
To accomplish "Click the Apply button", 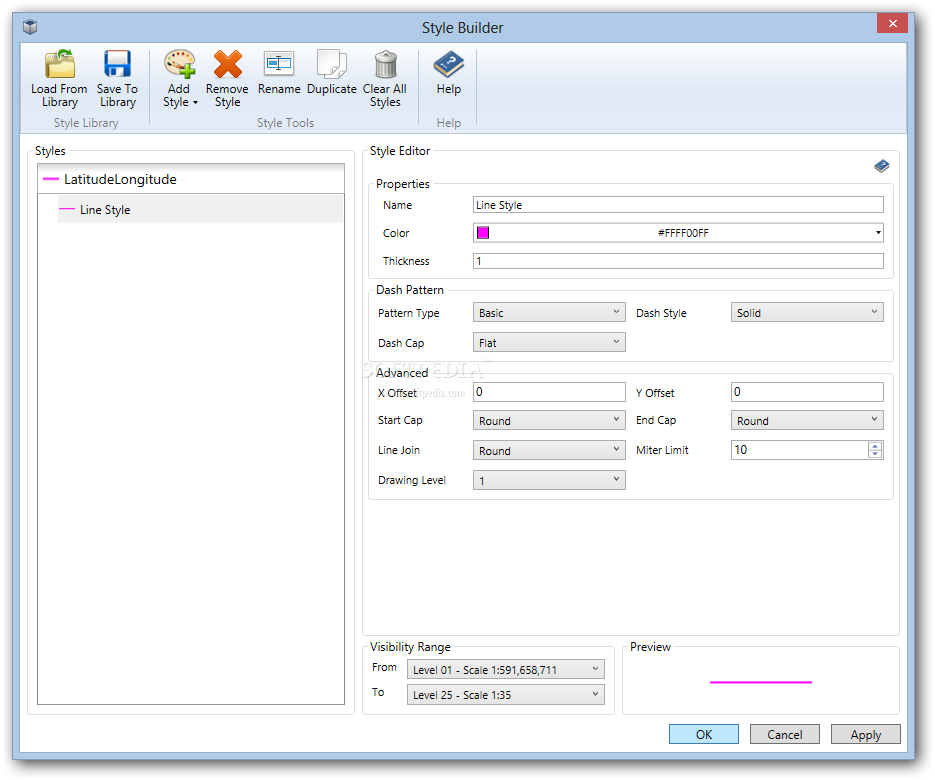I will point(866,734).
